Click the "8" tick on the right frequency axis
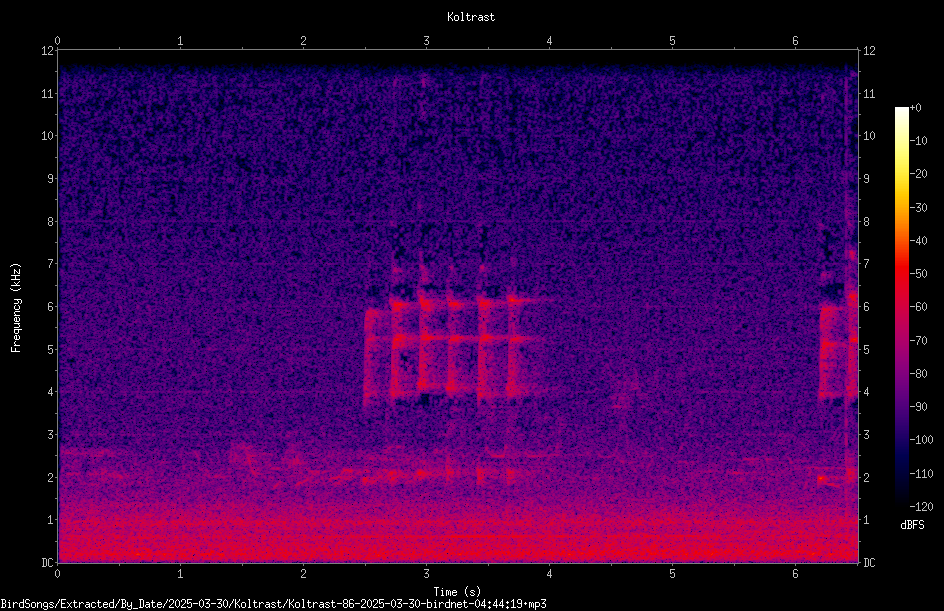Image resolution: width=944 pixels, height=611 pixels. point(866,222)
